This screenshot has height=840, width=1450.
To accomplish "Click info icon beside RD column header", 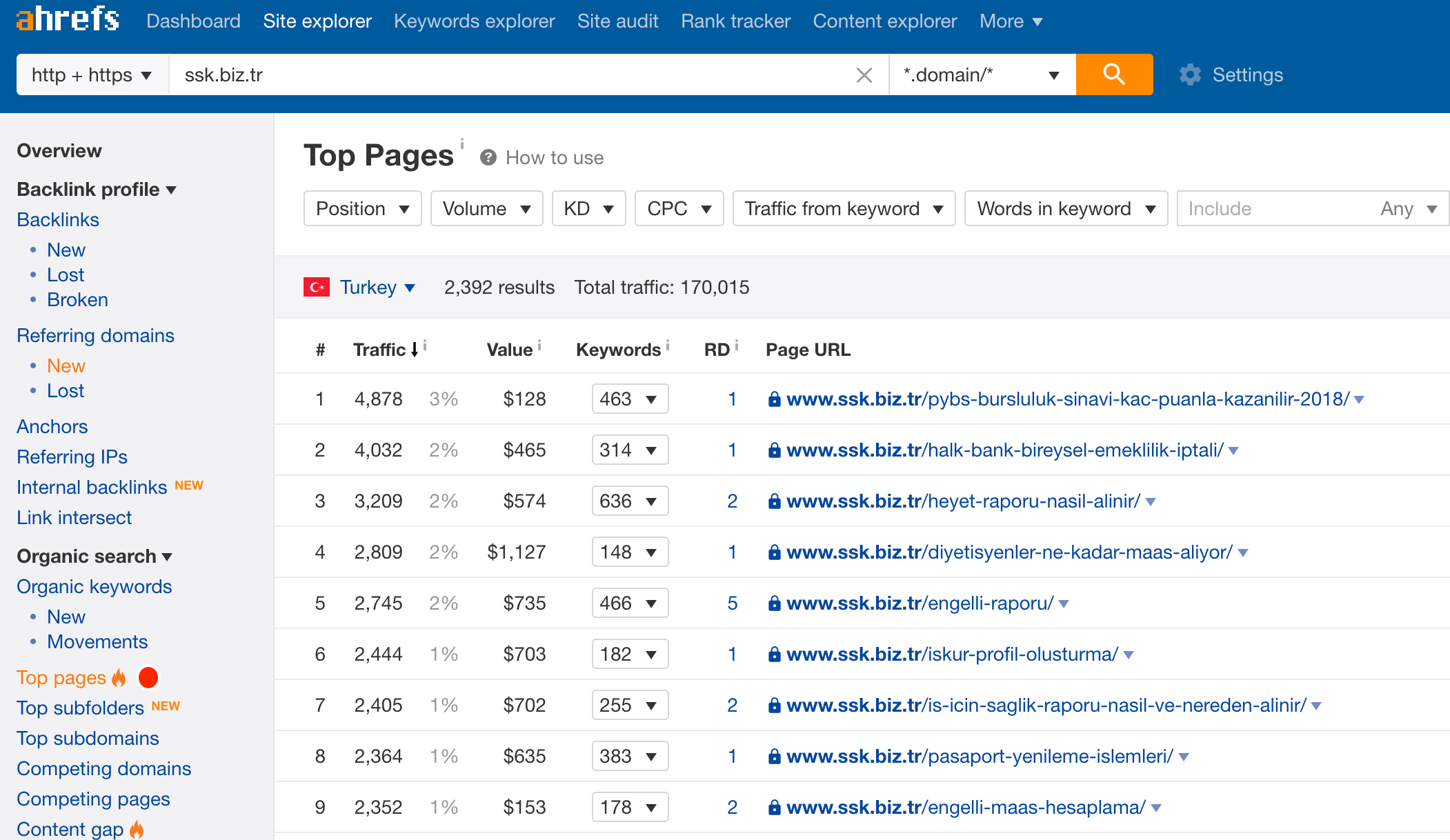I will pyautogui.click(x=737, y=345).
